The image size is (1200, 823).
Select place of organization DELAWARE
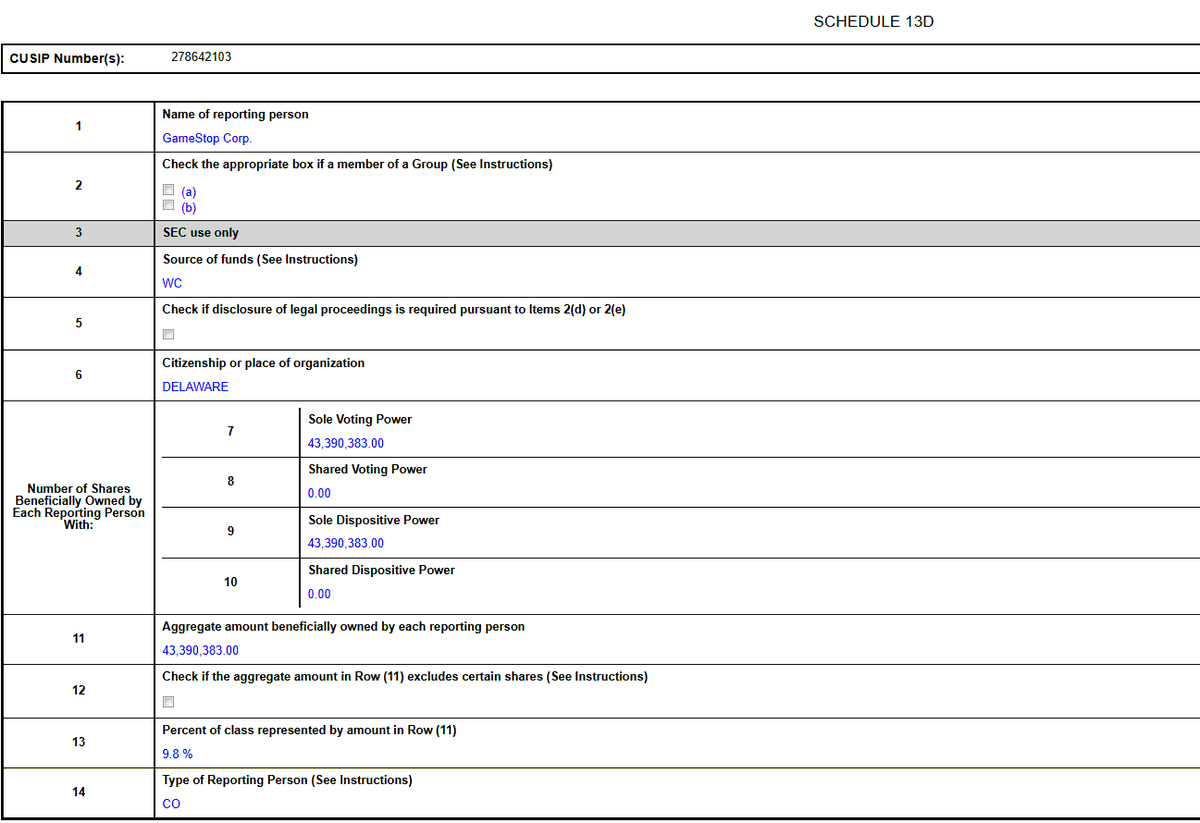pyautogui.click(x=195, y=387)
